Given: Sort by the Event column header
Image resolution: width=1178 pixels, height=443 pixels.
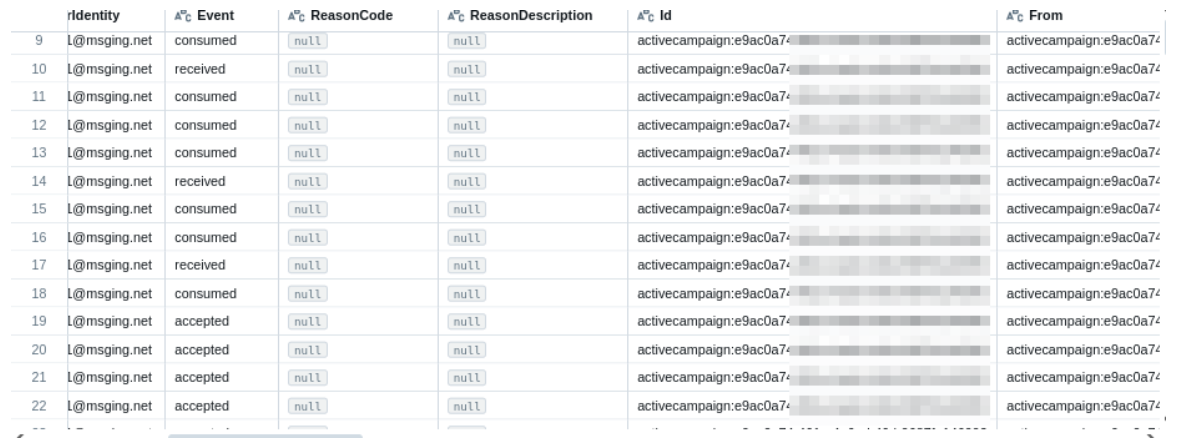Looking at the screenshot, I should (x=215, y=17).
